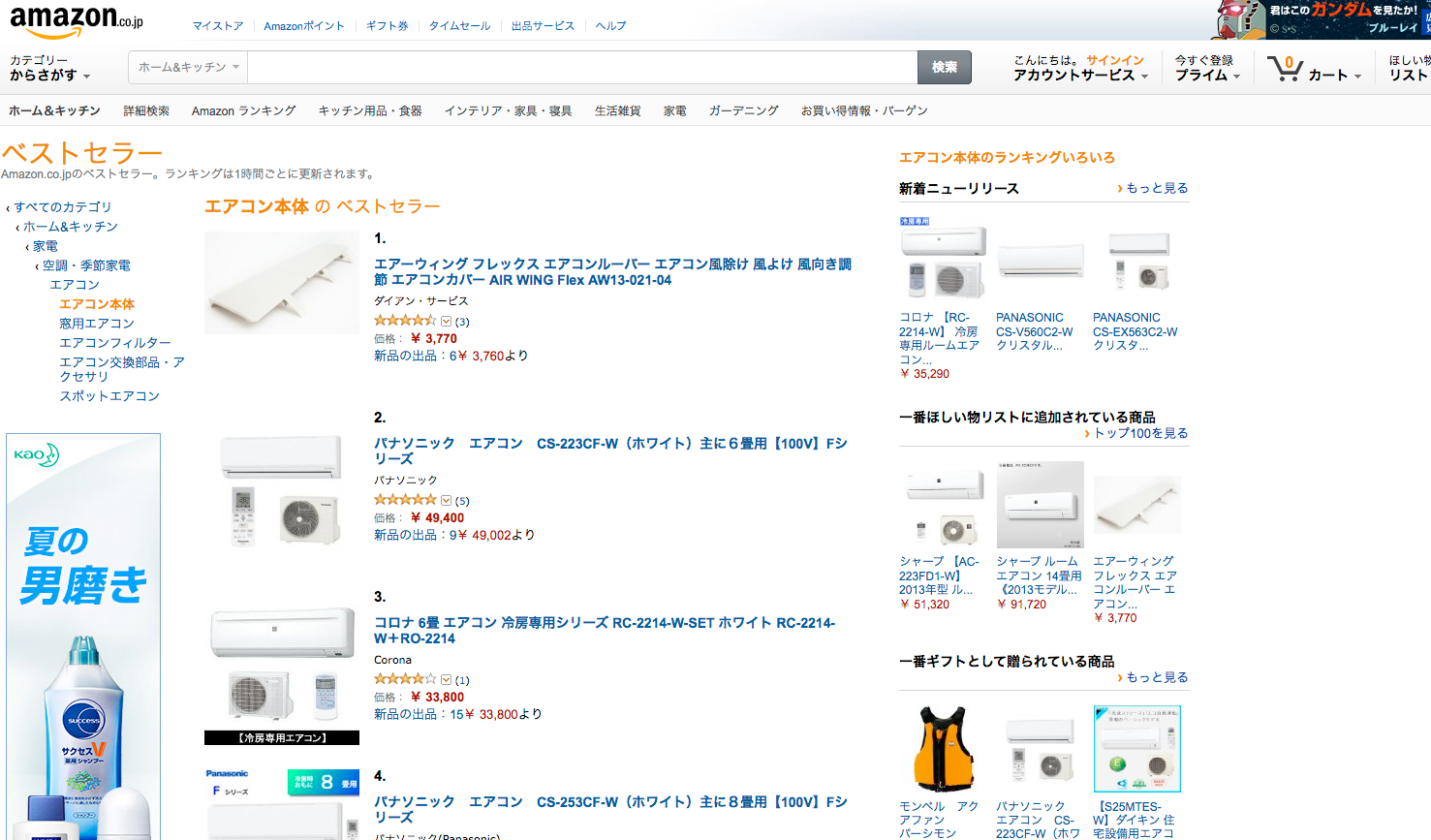Open the Corona RC-2214-W-SET product title
1431x840 pixels.
coord(605,631)
